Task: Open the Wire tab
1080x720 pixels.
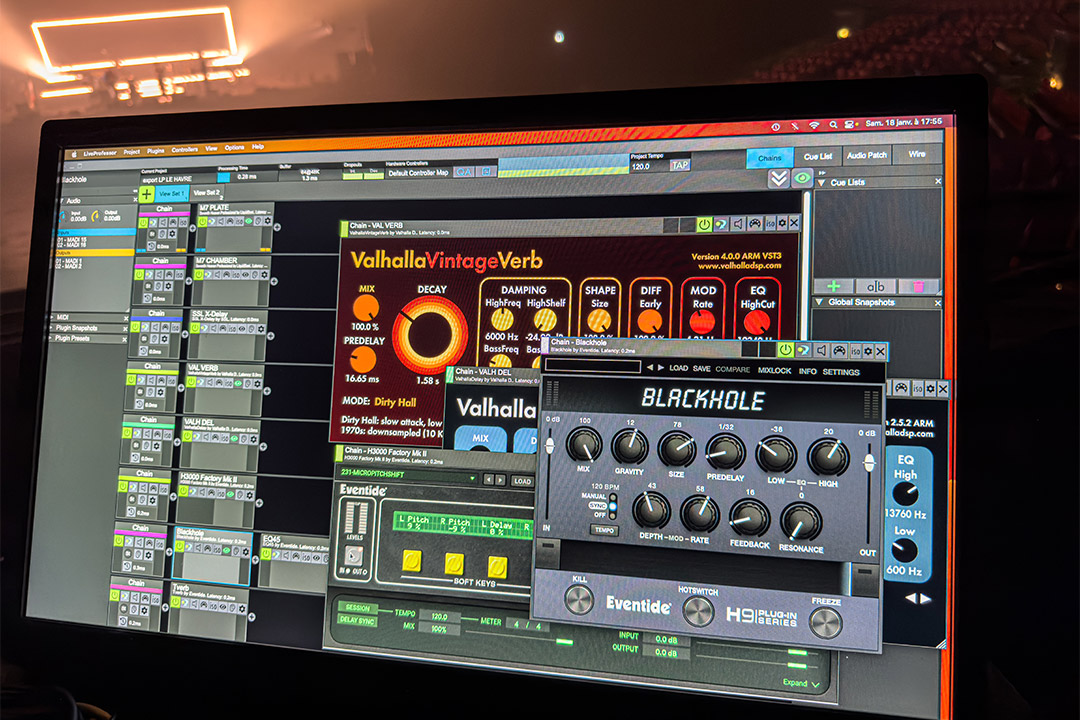Action: tap(917, 154)
